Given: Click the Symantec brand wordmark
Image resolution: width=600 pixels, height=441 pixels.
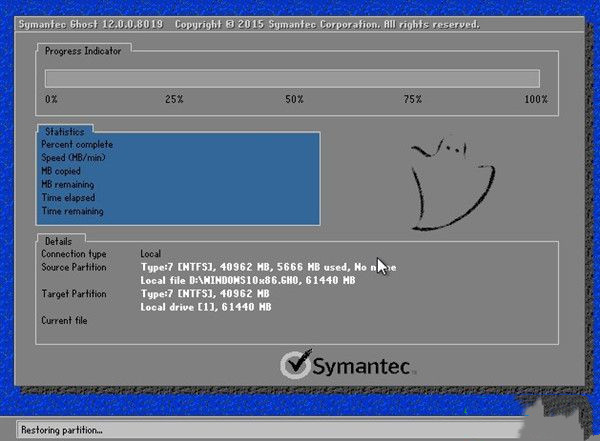Looking at the screenshot, I should pyautogui.click(x=362, y=366).
